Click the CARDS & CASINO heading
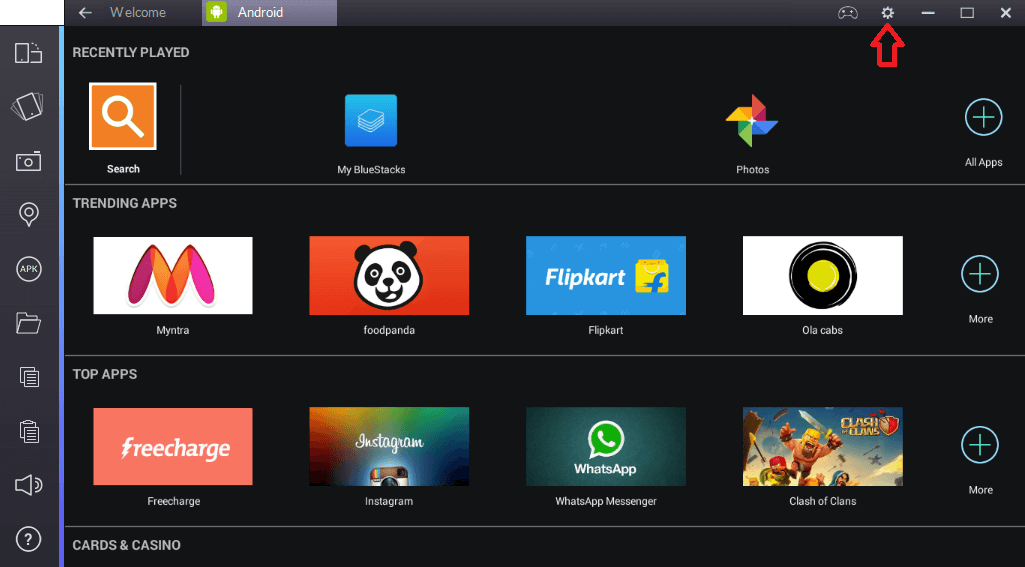This screenshot has height=567, width=1025. (x=126, y=545)
